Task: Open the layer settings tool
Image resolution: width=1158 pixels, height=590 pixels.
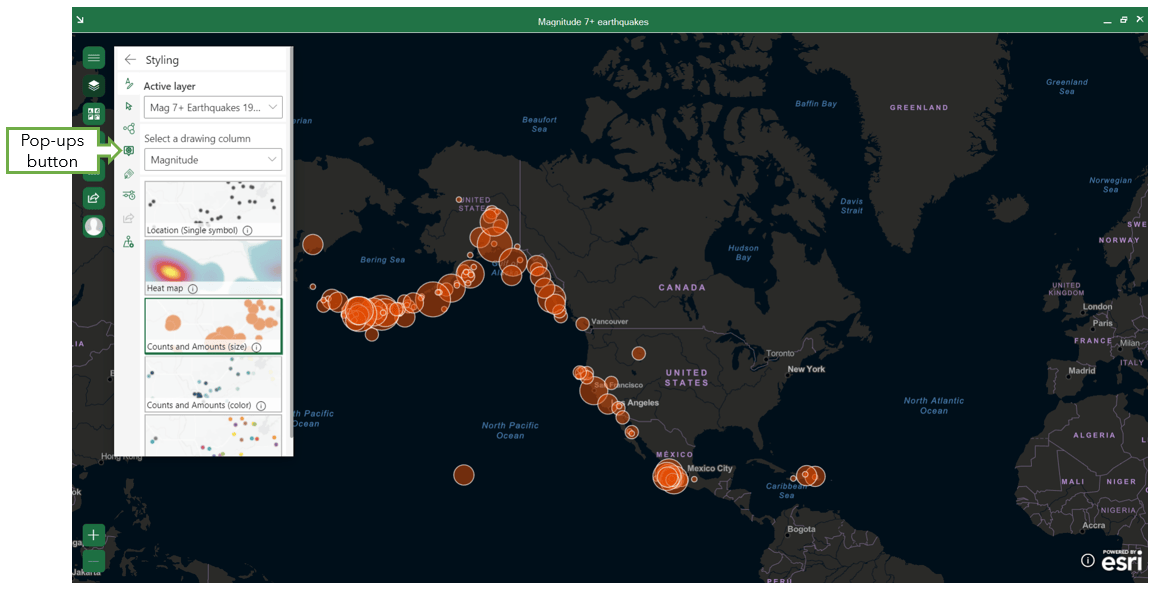Action: (129, 196)
